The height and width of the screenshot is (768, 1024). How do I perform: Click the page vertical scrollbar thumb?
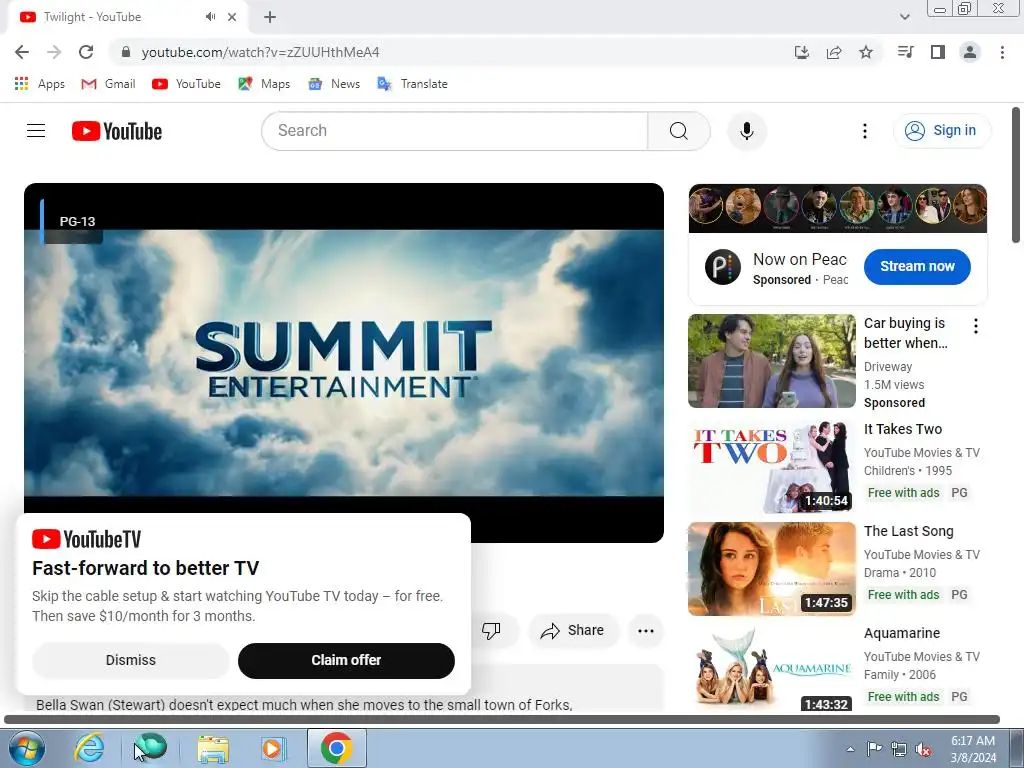[1016, 175]
